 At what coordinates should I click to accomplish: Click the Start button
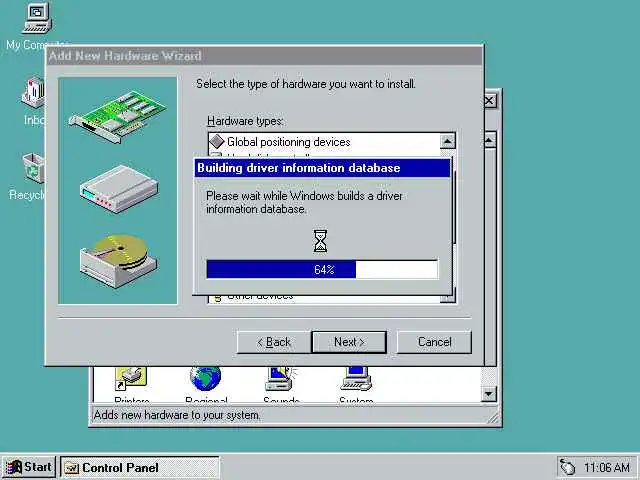[x=29, y=467]
